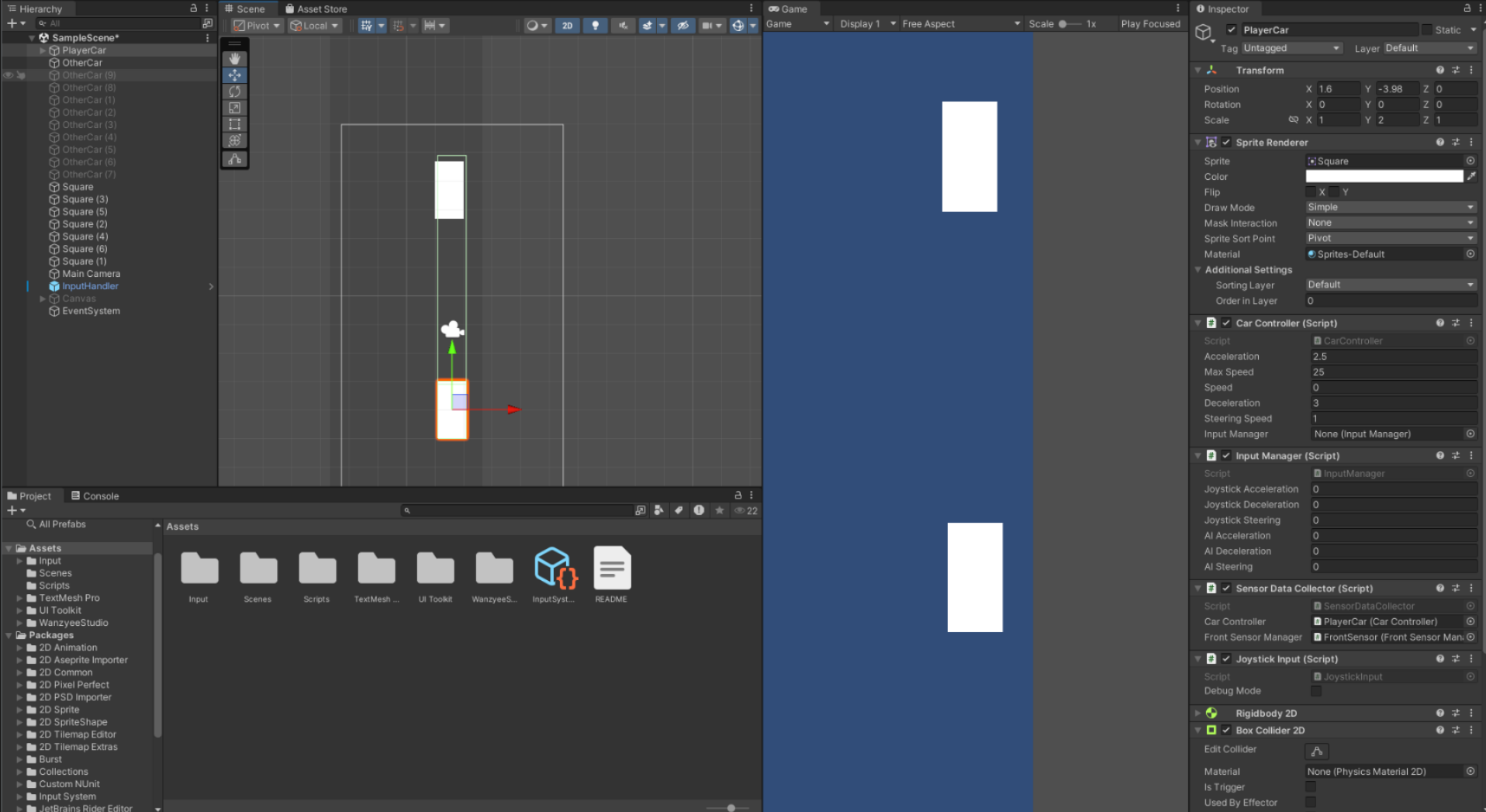This screenshot has width=1486, height=812.
Task: Enable Debug Mode on Joystick Input
Action: click(1315, 691)
